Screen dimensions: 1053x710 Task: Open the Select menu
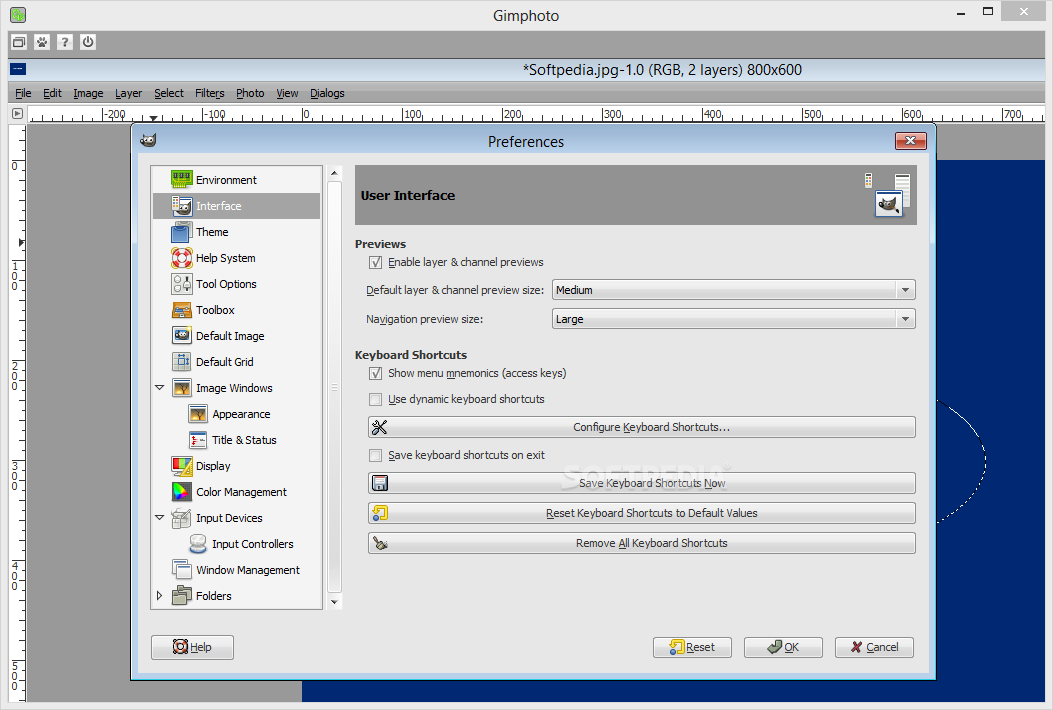click(x=169, y=93)
